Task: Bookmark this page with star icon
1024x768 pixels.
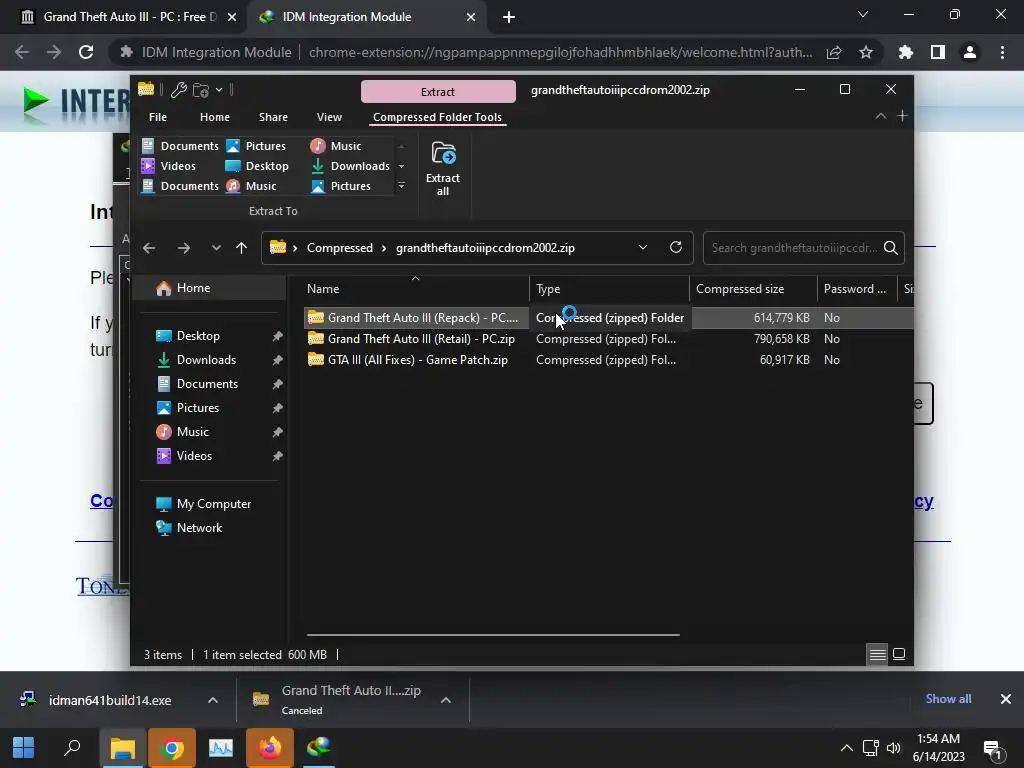Action: (x=866, y=52)
